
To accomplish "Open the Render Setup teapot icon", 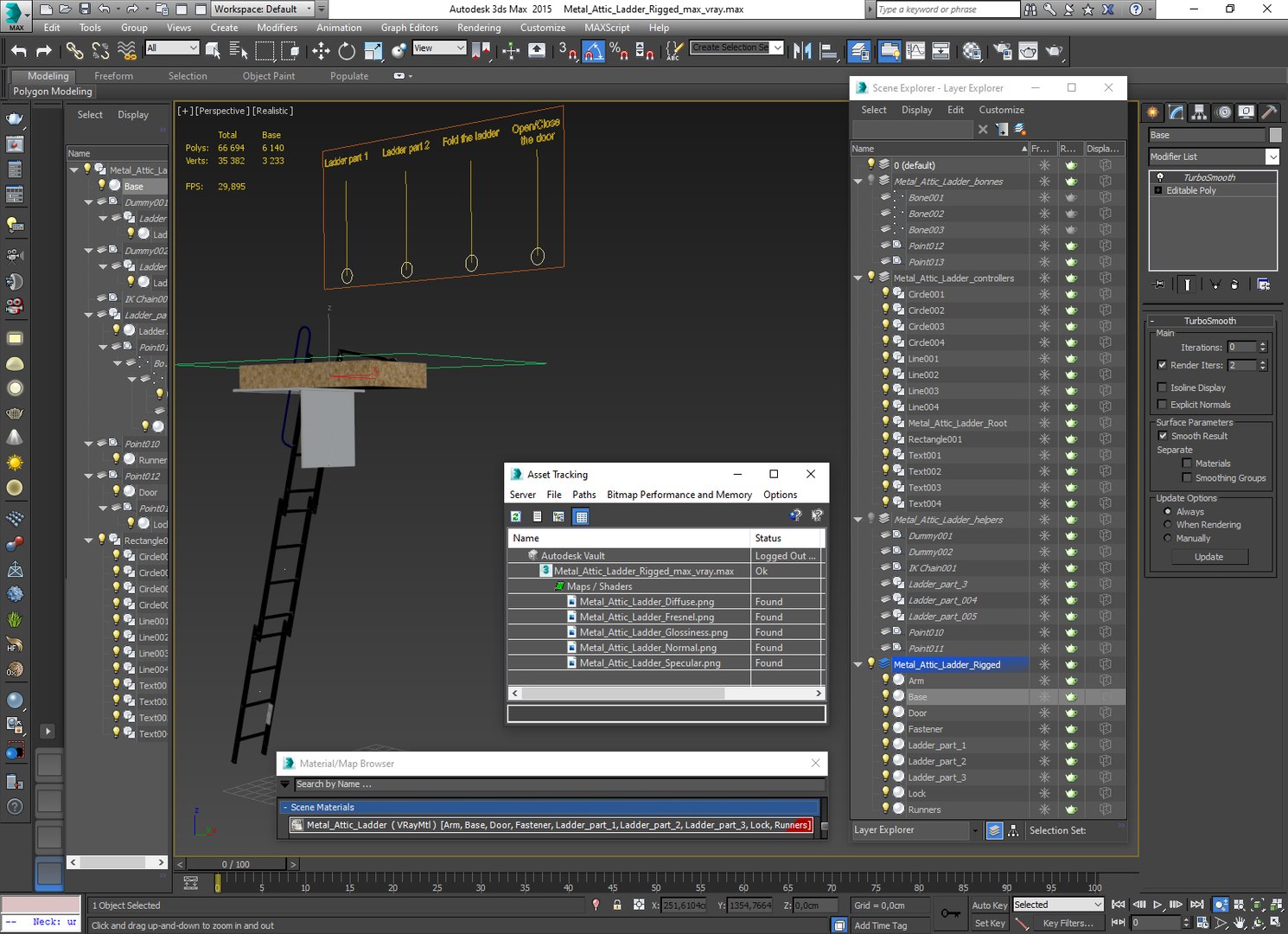I will [x=1003, y=51].
